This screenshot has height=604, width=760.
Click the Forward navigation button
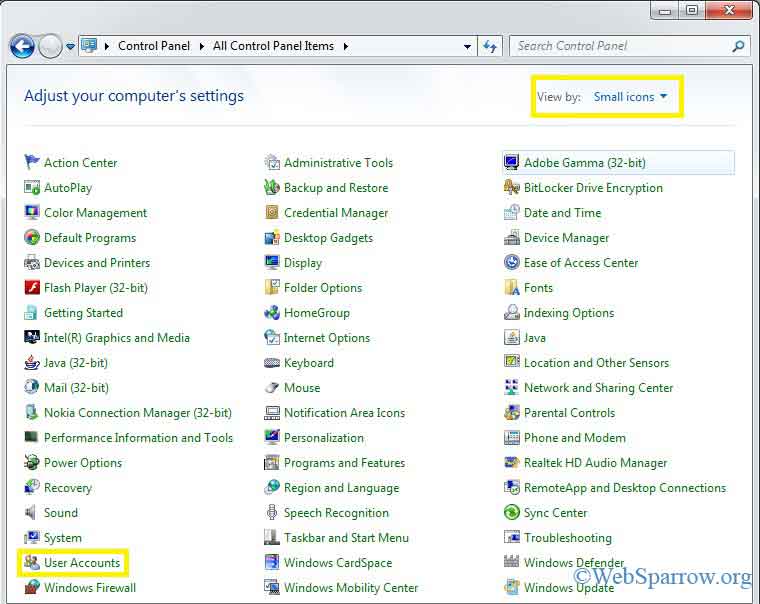[x=50, y=47]
